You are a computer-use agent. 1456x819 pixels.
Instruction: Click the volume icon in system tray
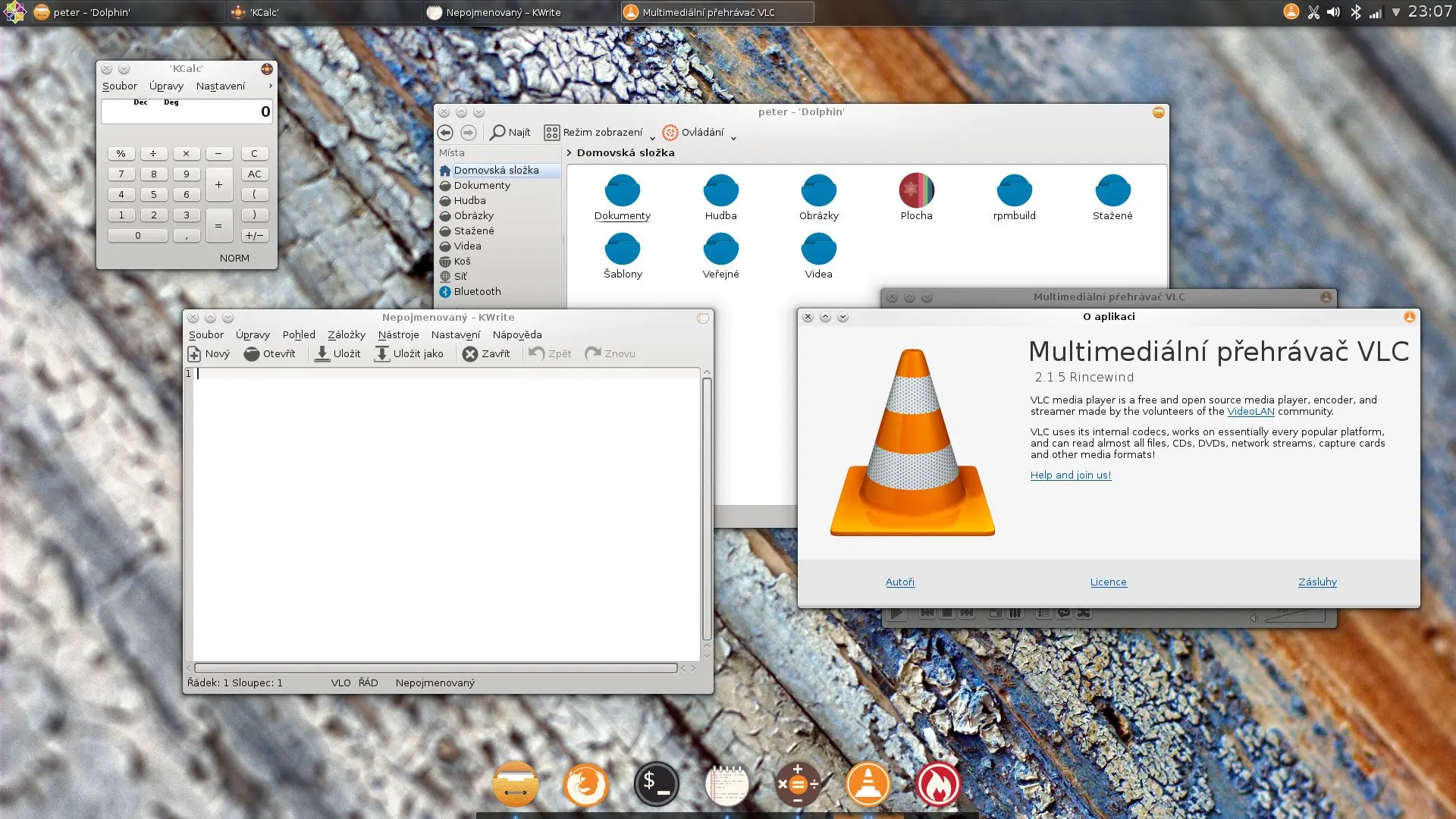pos(1334,12)
